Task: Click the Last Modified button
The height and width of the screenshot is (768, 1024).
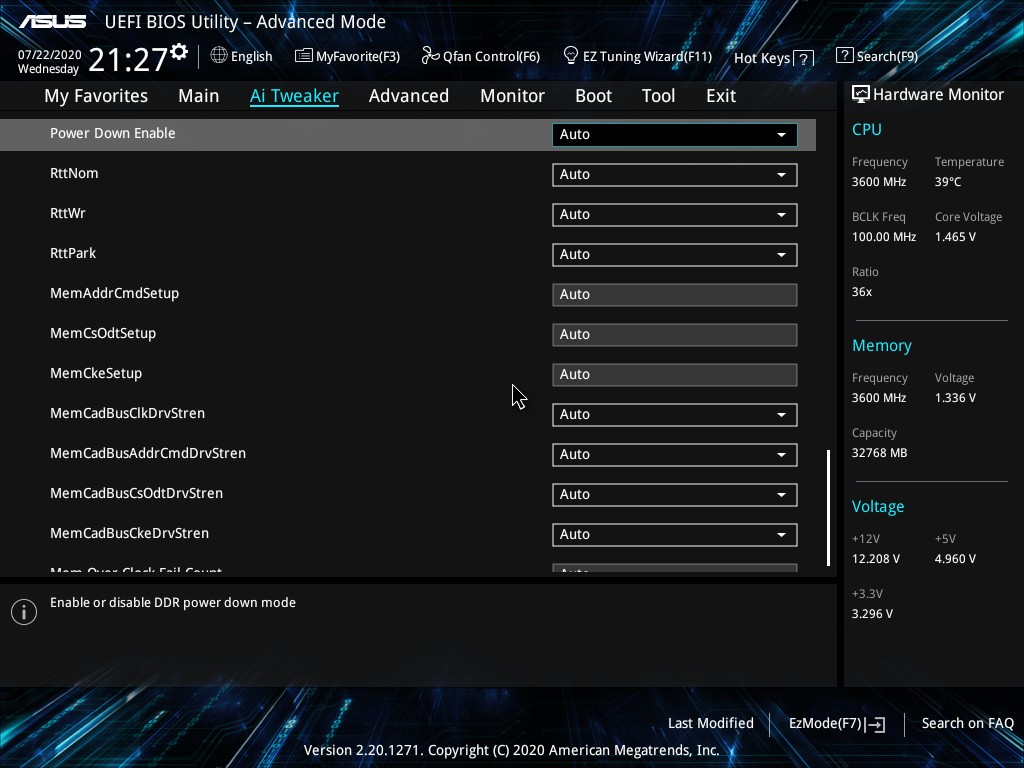Action: click(710, 723)
